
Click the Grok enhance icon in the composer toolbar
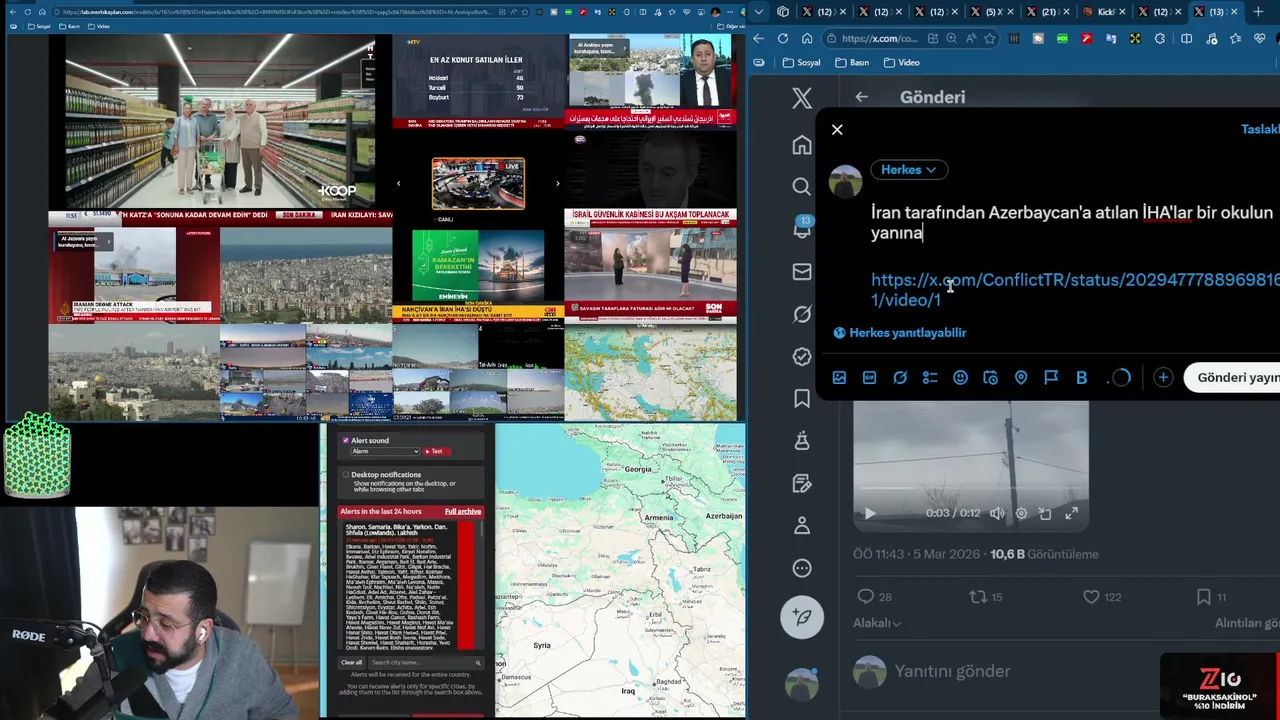pos(900,378)
